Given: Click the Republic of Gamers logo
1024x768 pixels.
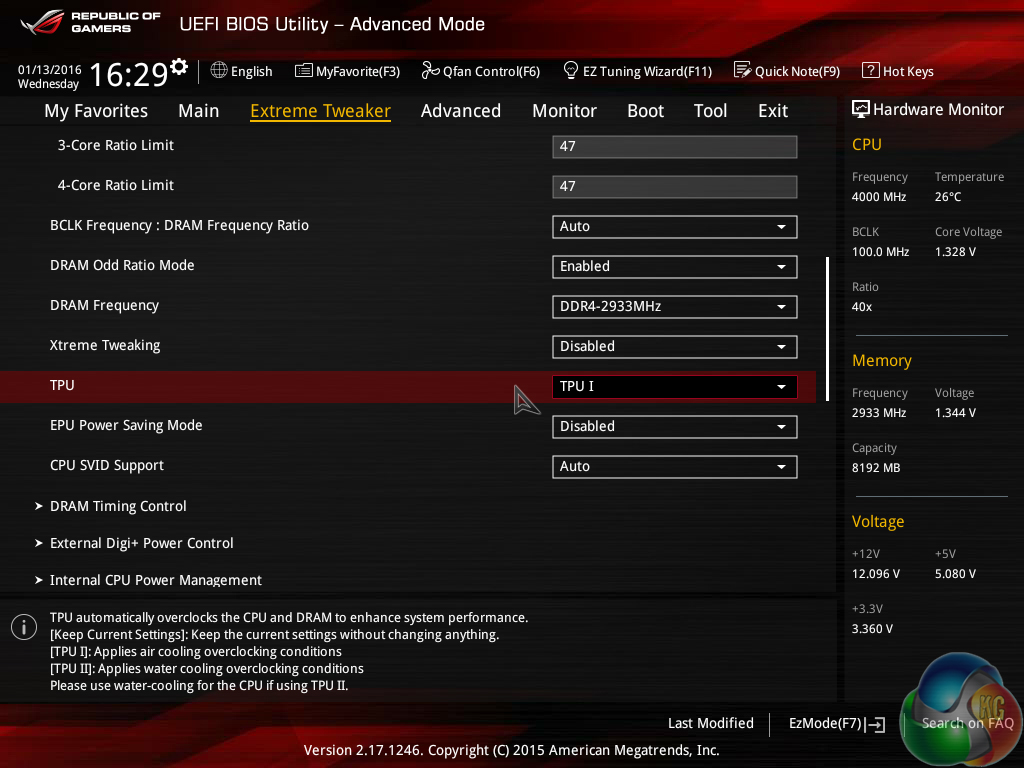Looking at the screenshot, I should 90,22.
